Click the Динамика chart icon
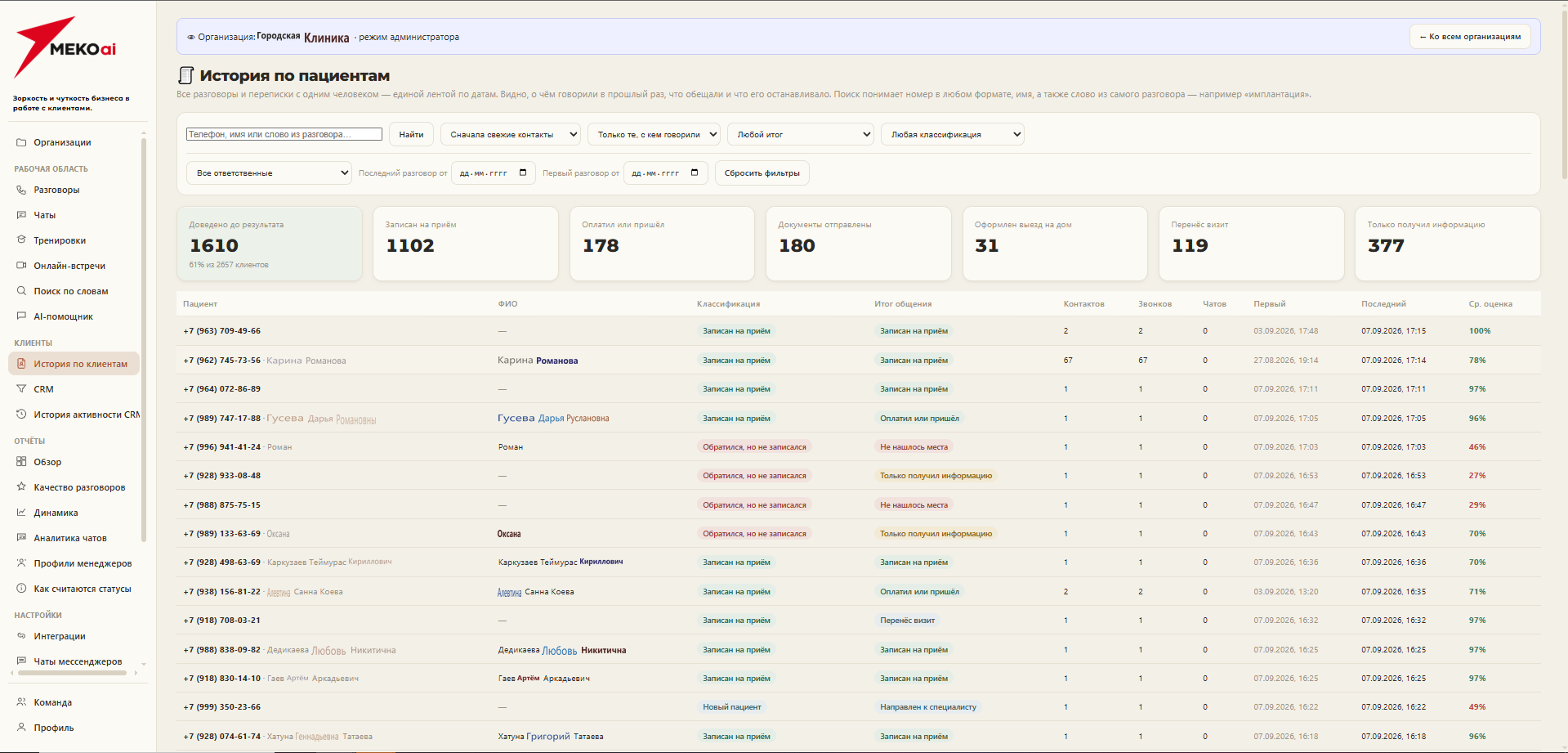This screenshot has height=753, width=1568. [21, 513]
